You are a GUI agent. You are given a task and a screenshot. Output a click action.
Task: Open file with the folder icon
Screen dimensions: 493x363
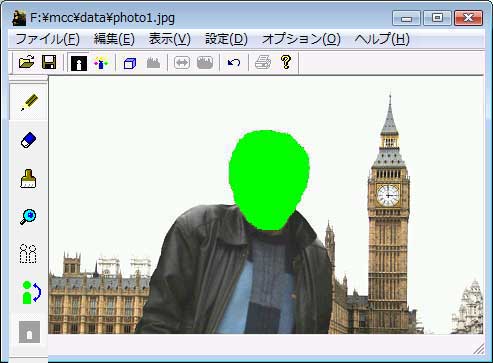click(x=27, y=62)
